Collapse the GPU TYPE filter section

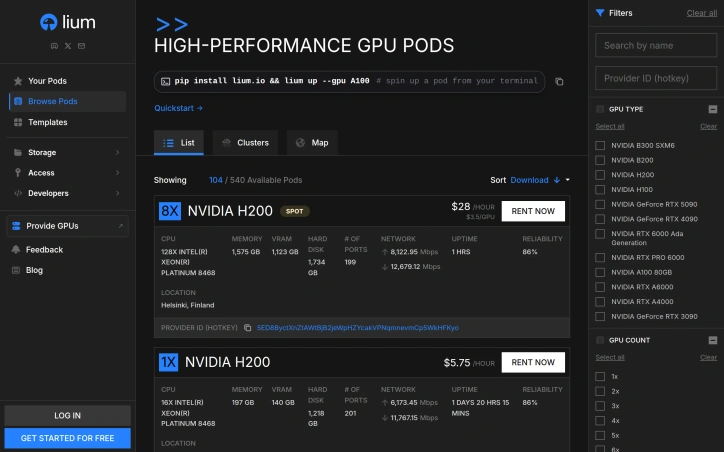pos(713,109)
